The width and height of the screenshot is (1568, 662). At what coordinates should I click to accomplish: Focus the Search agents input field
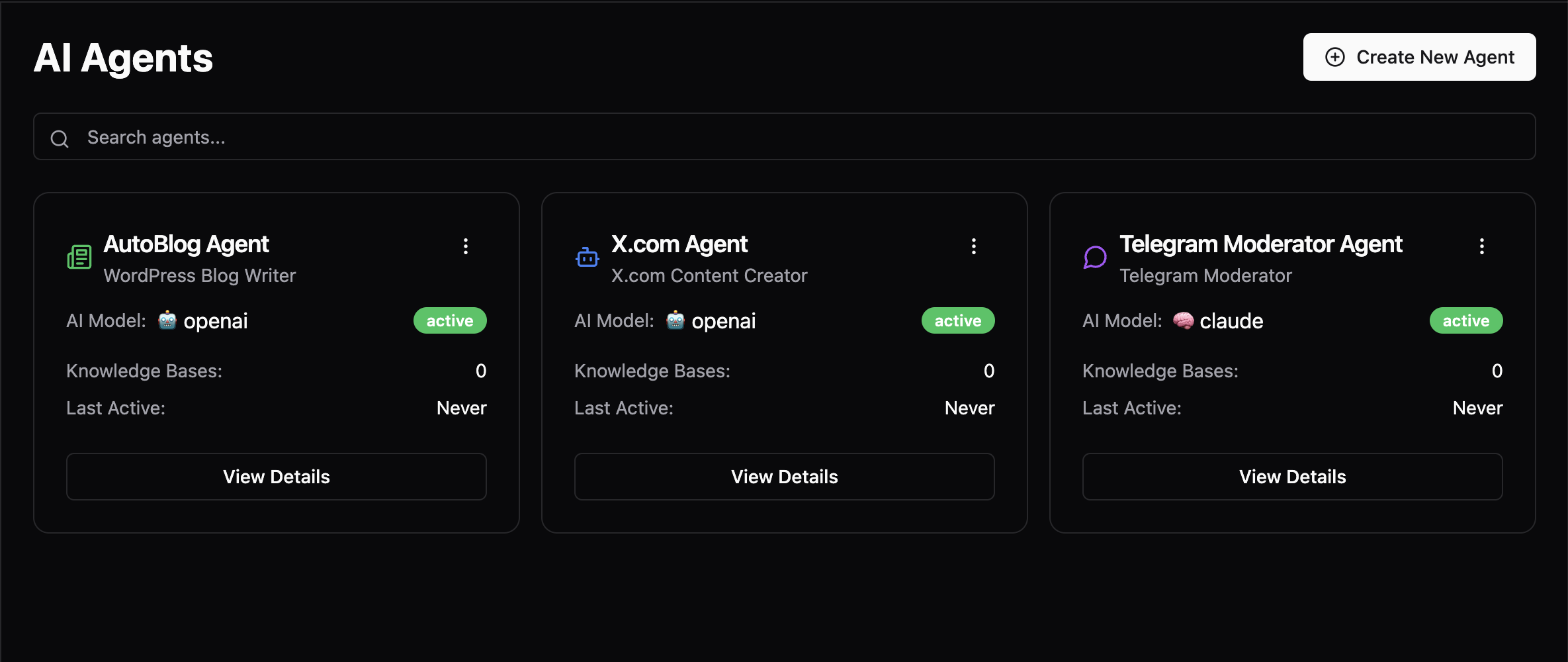point(794,137)
